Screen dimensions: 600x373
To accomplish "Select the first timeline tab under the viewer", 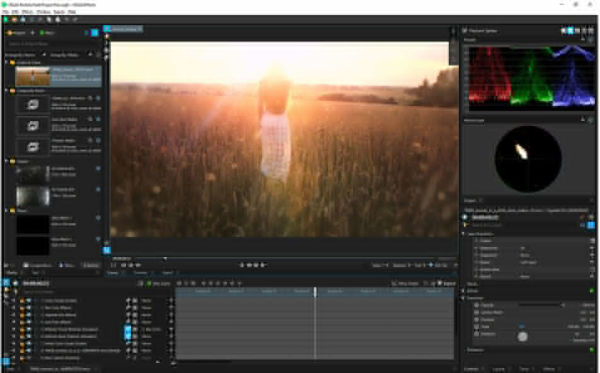I will coord(113,273).
